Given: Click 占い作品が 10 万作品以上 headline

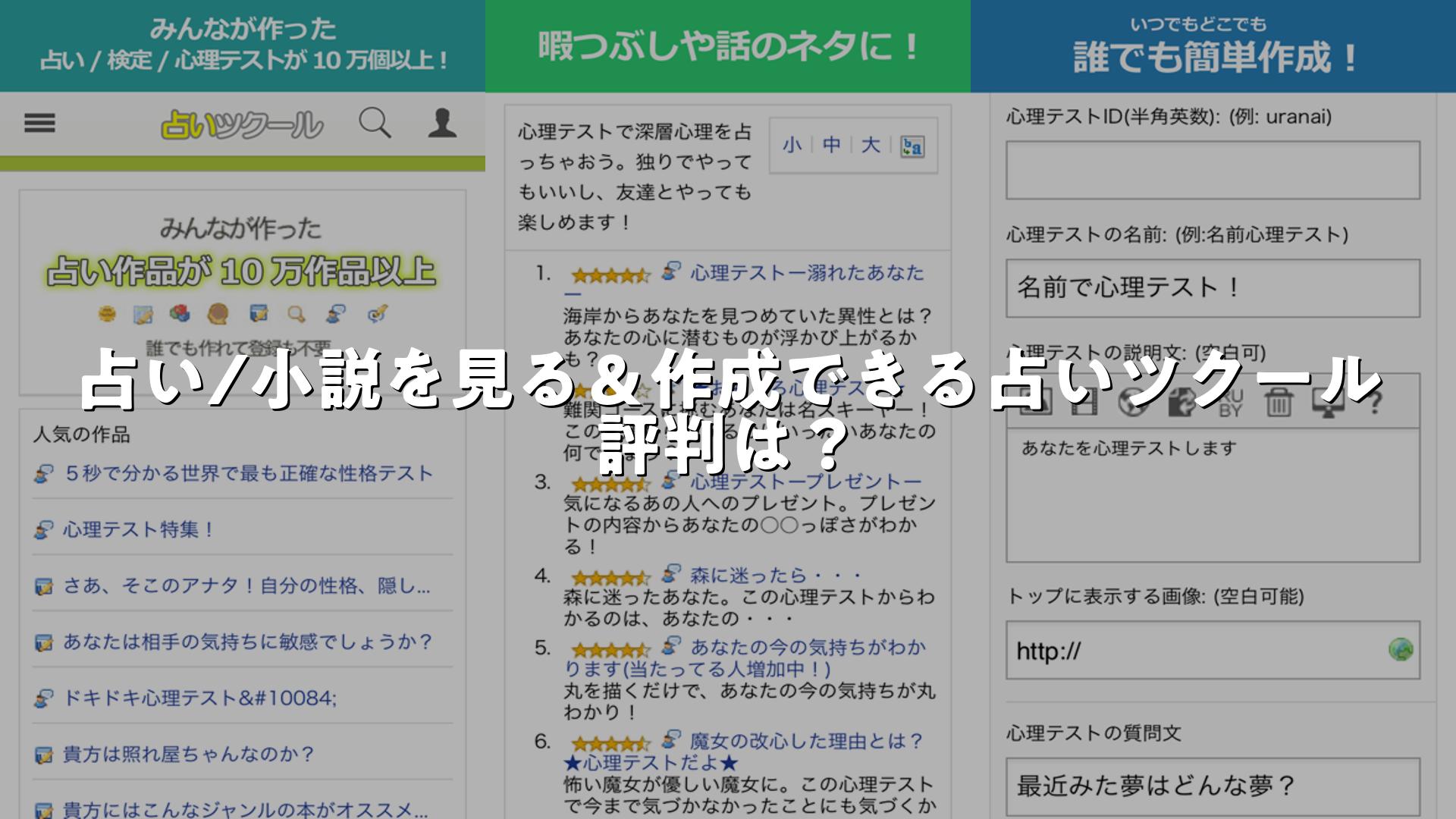Looking at the screenshot, I should (241, 271).
